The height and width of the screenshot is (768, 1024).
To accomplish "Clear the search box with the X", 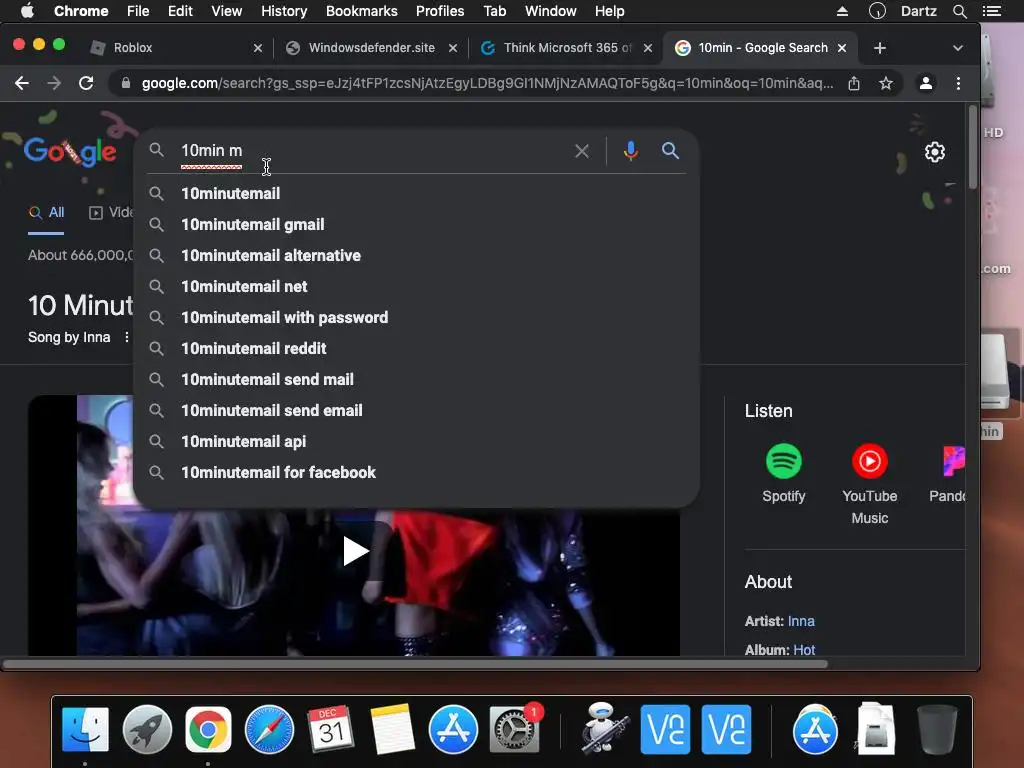I will 581,152.
